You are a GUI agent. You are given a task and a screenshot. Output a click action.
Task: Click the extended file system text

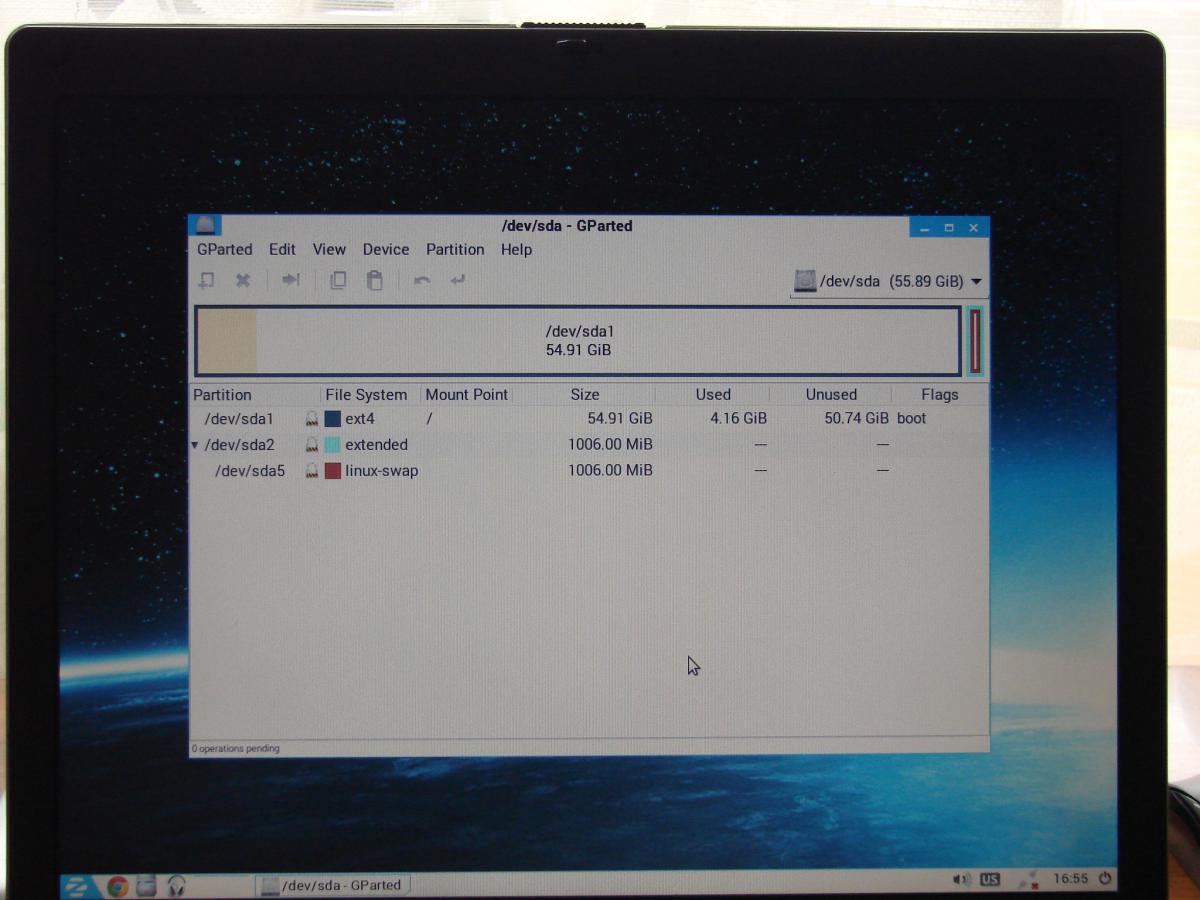tap(376, 445)
